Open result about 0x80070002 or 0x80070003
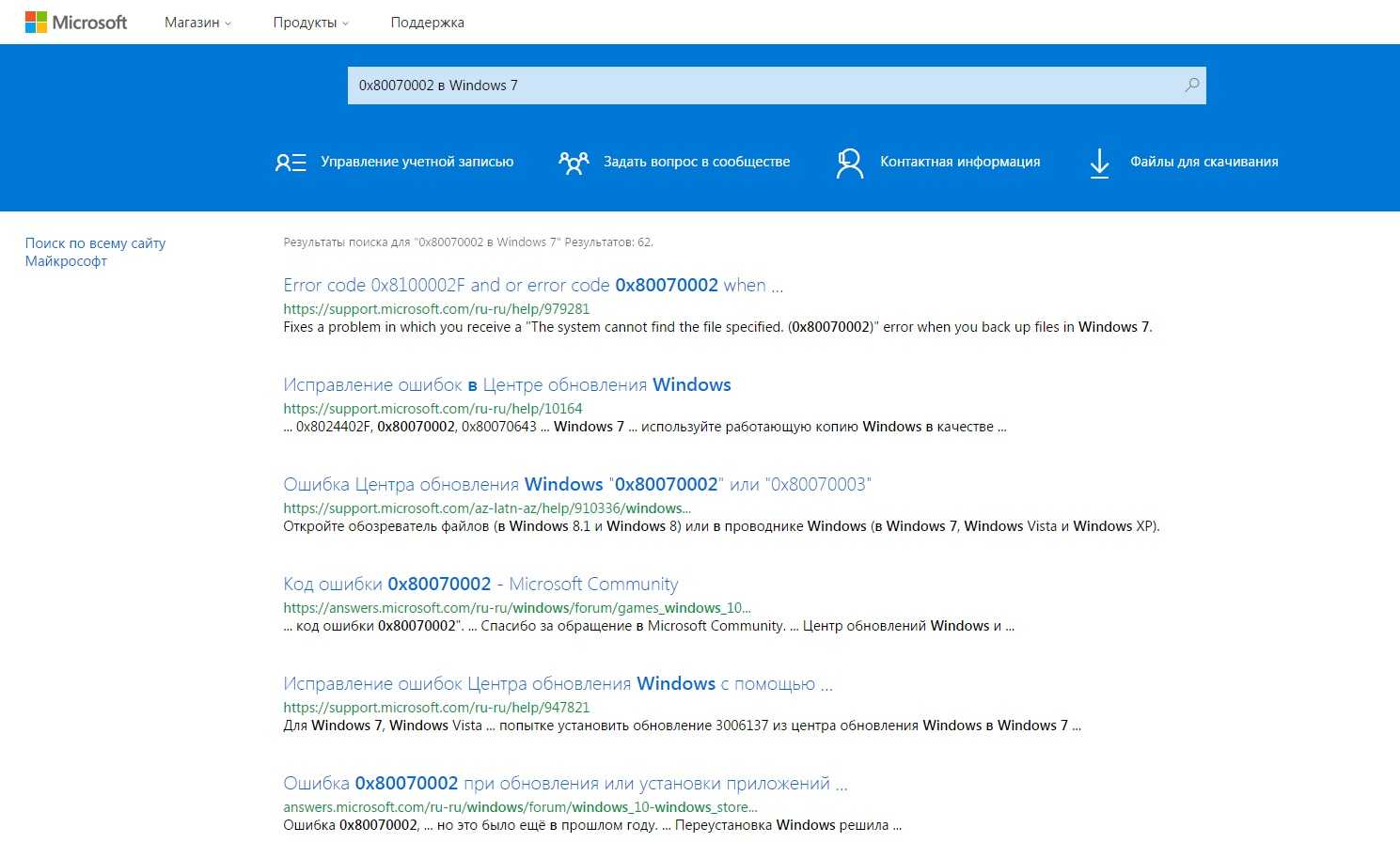The height and width of the screenshot is (843, 1400). pos(577,484)
